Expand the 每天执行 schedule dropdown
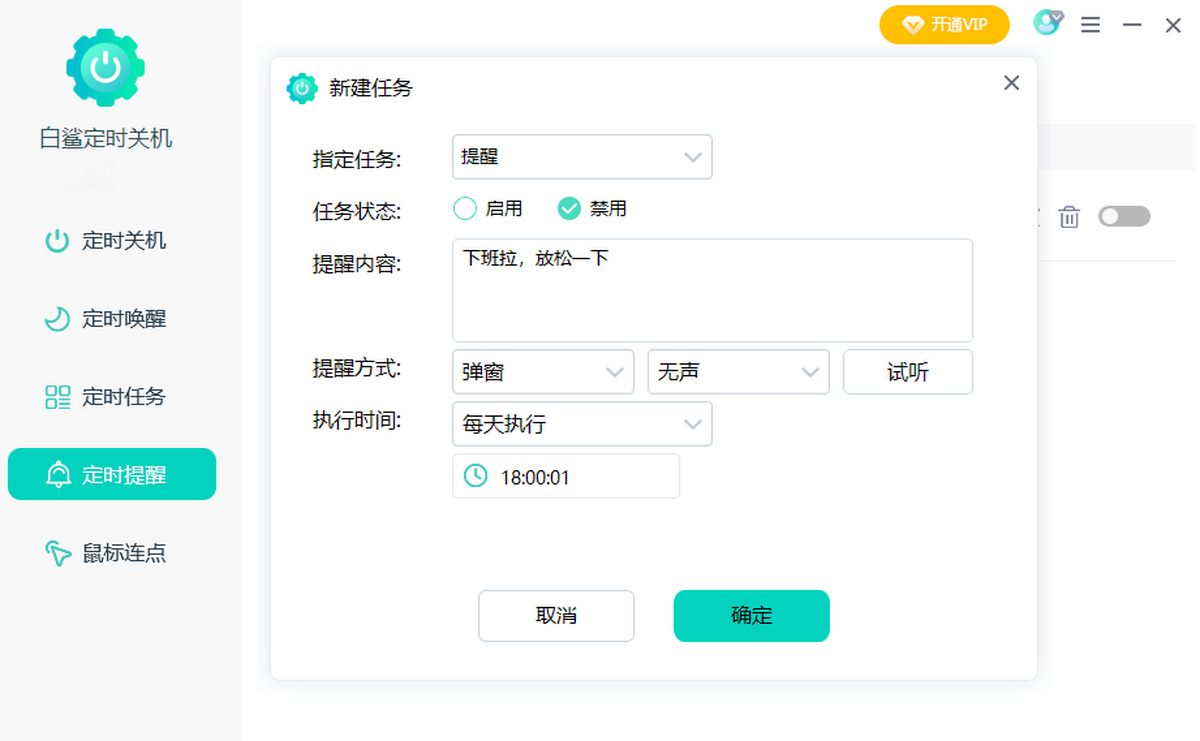The height and width of the screenshot is (741, 1200). click(582, 424)
